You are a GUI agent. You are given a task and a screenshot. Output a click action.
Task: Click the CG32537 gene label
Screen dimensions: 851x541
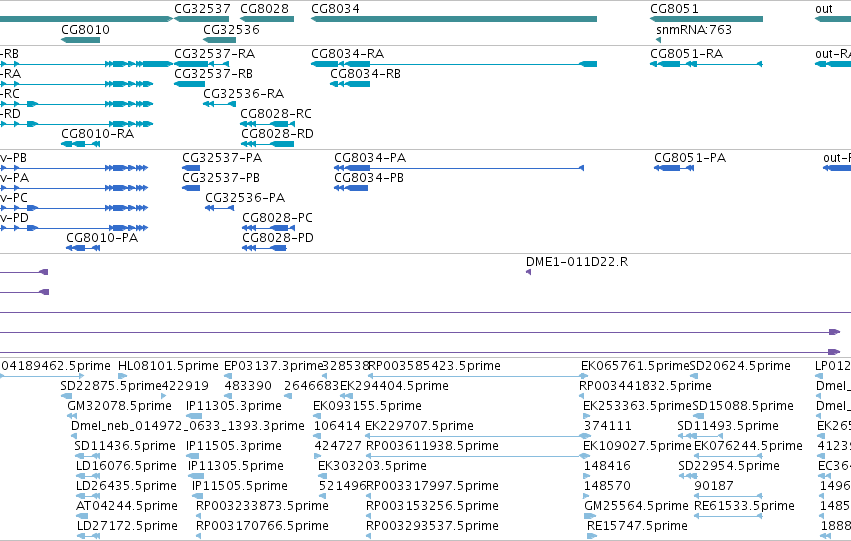[202, 9]
